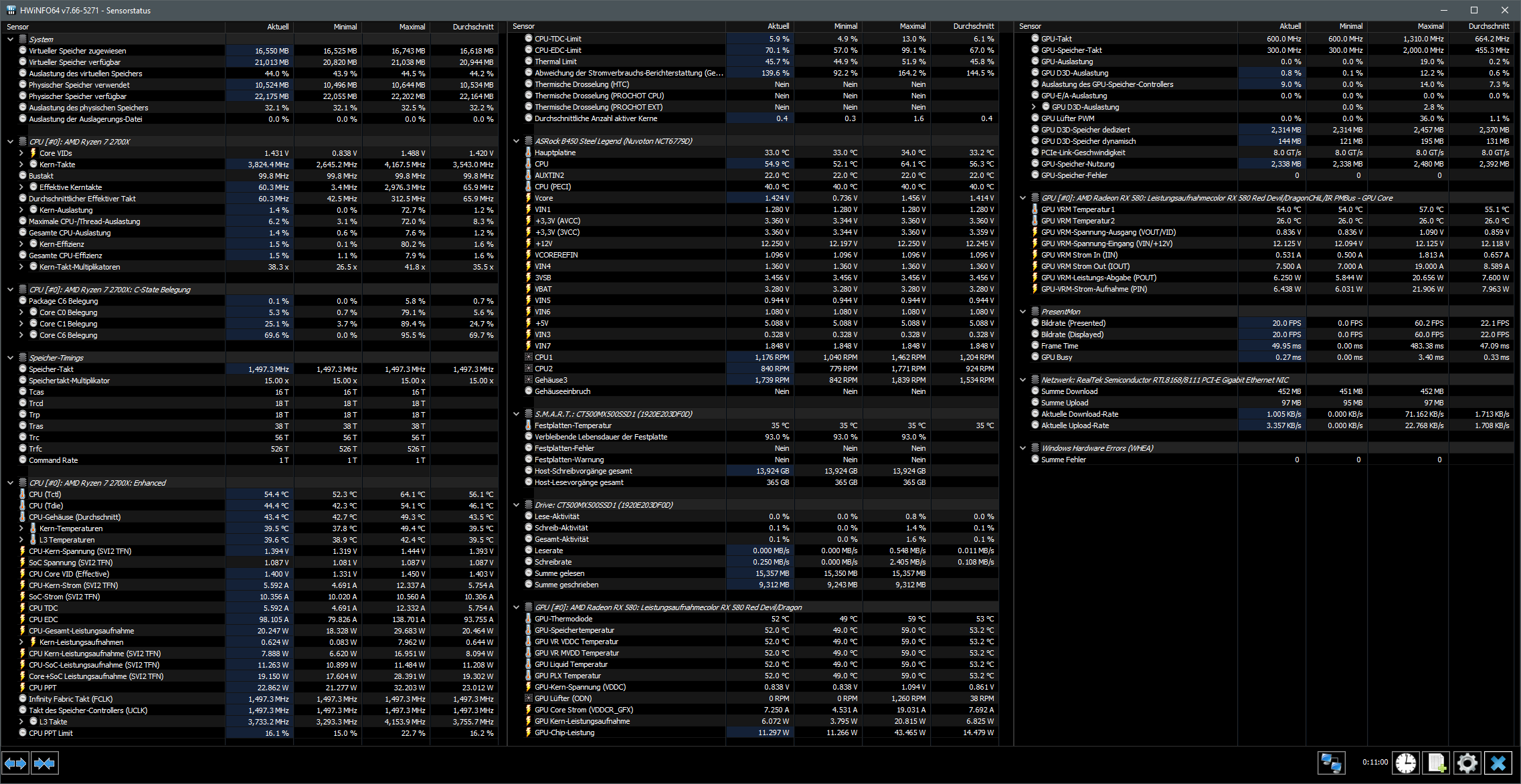Click the remote monitoring dual-monitor icon
This screenshot has height=784, width=1521.
(x=1331, y=763)
